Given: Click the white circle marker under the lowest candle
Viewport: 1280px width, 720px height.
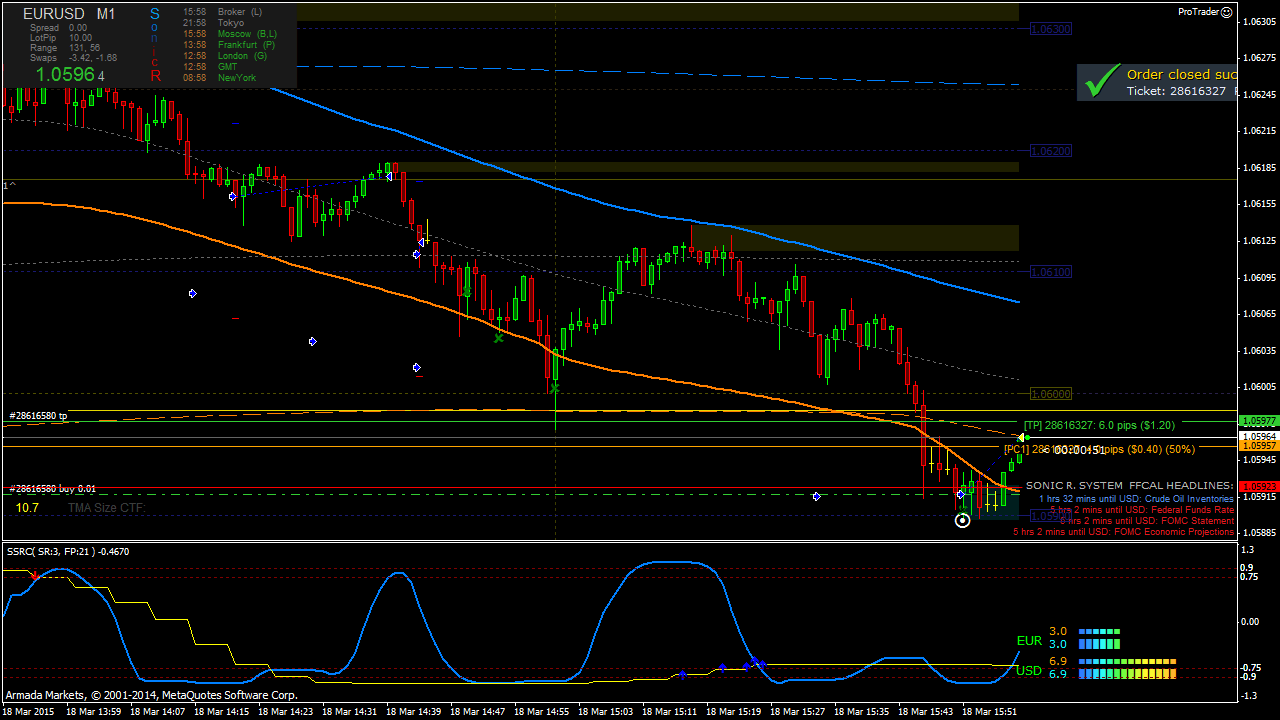Looking at the screenshot, I should [x=962, y=520].
